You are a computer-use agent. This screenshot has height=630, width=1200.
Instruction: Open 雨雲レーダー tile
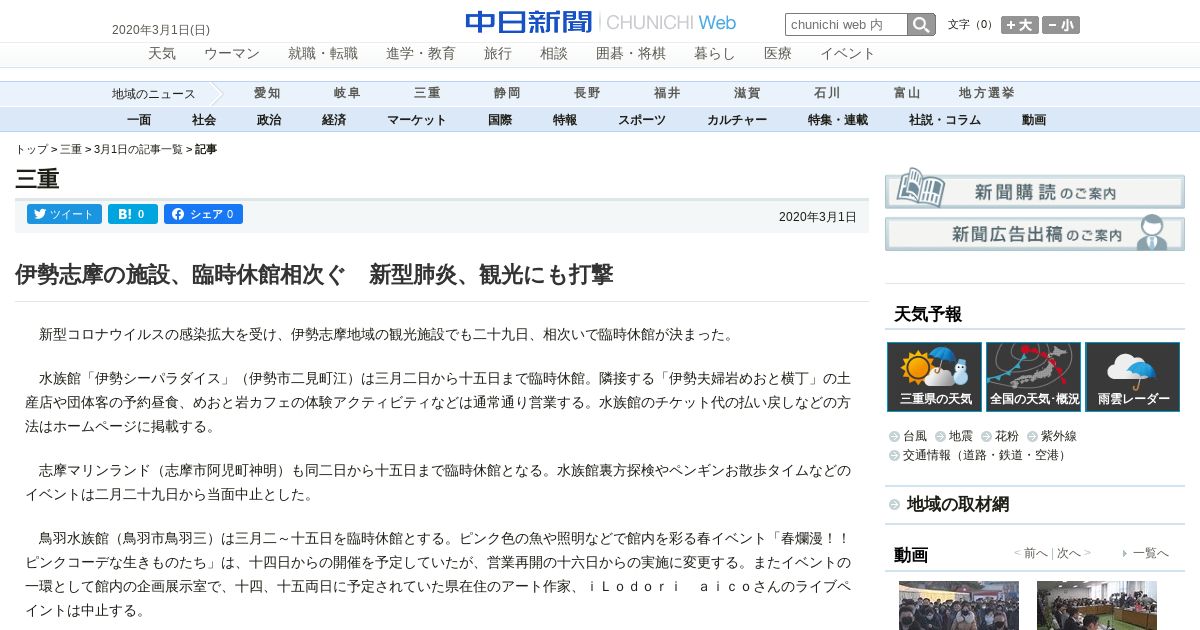[x=1132, y=377]
